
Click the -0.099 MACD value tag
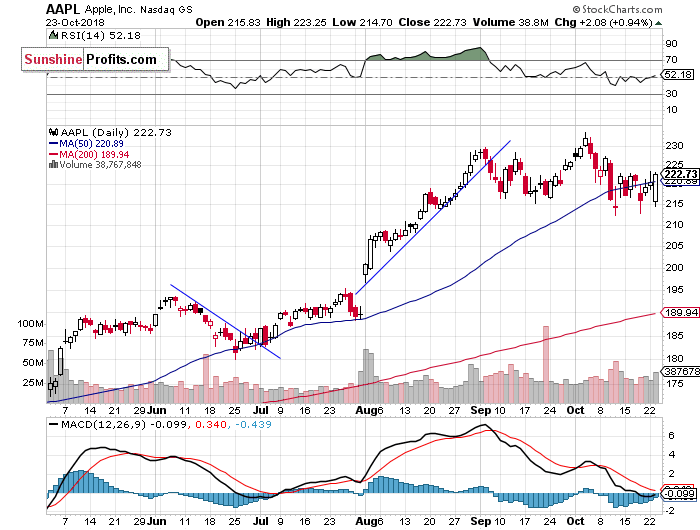point(679,493)
